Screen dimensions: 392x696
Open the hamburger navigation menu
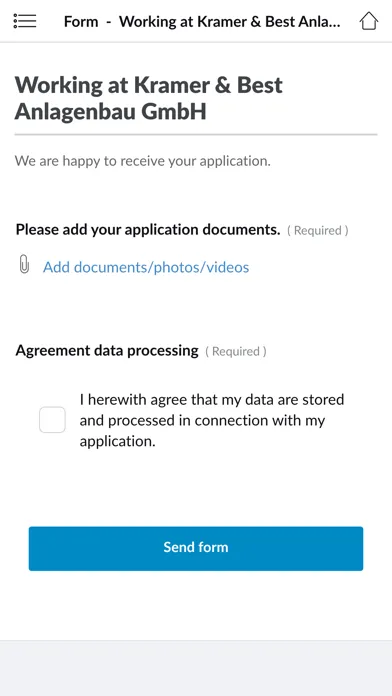(25, 21)
